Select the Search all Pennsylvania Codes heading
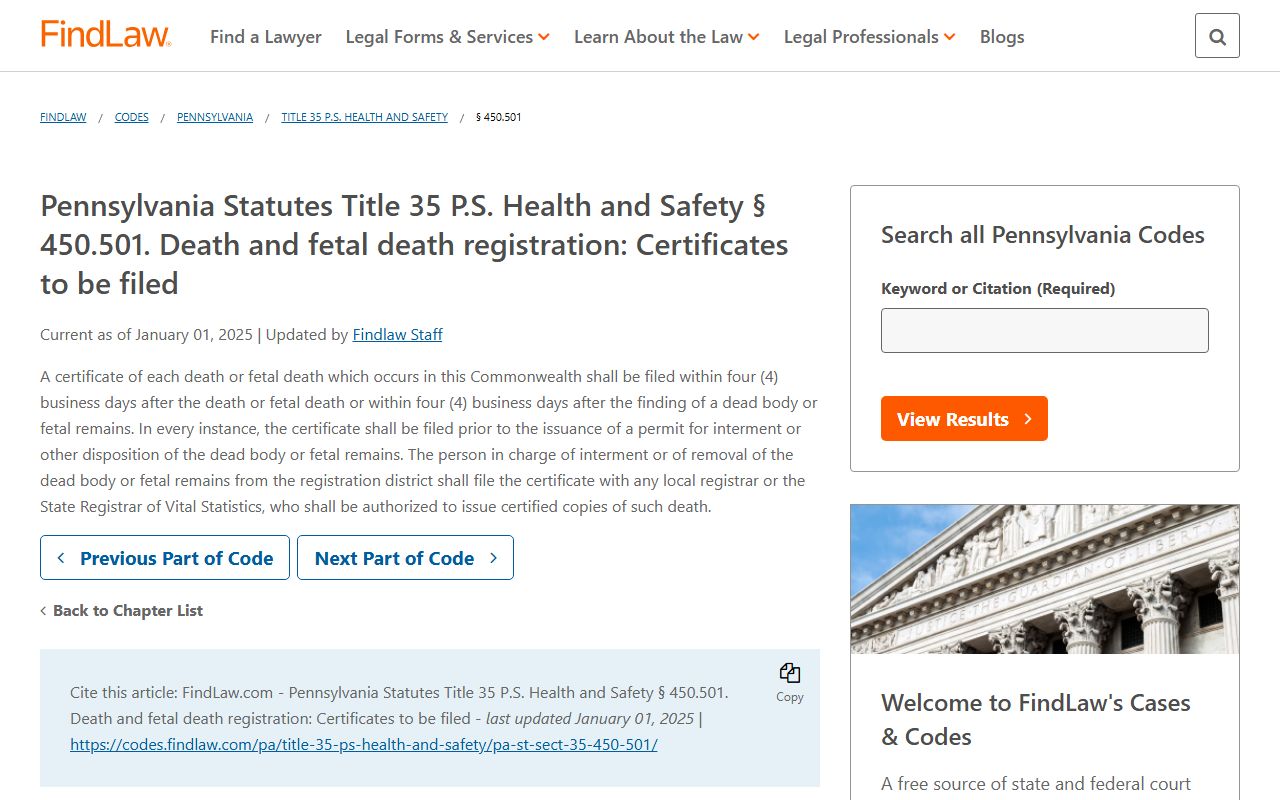 pyautogui.click(x=1043, y=235)
